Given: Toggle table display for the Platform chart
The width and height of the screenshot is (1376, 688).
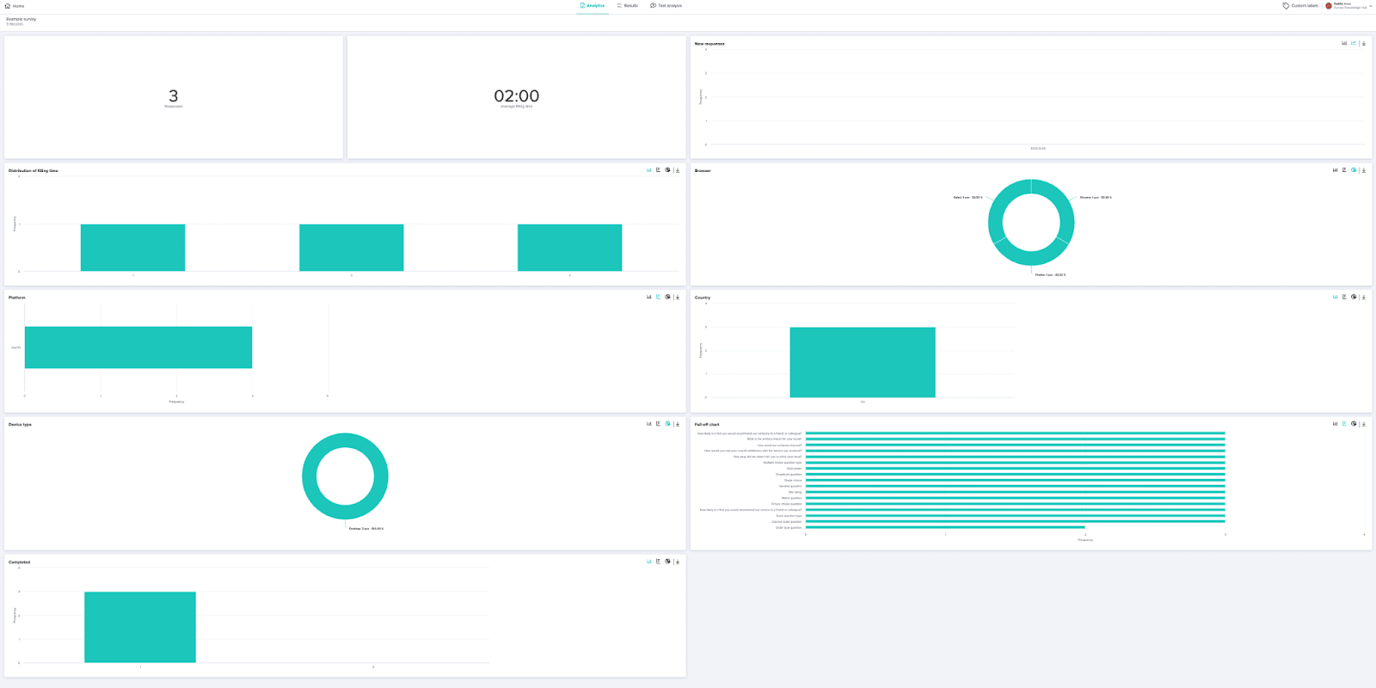Looking at the screenshot, I should [656, 296].
